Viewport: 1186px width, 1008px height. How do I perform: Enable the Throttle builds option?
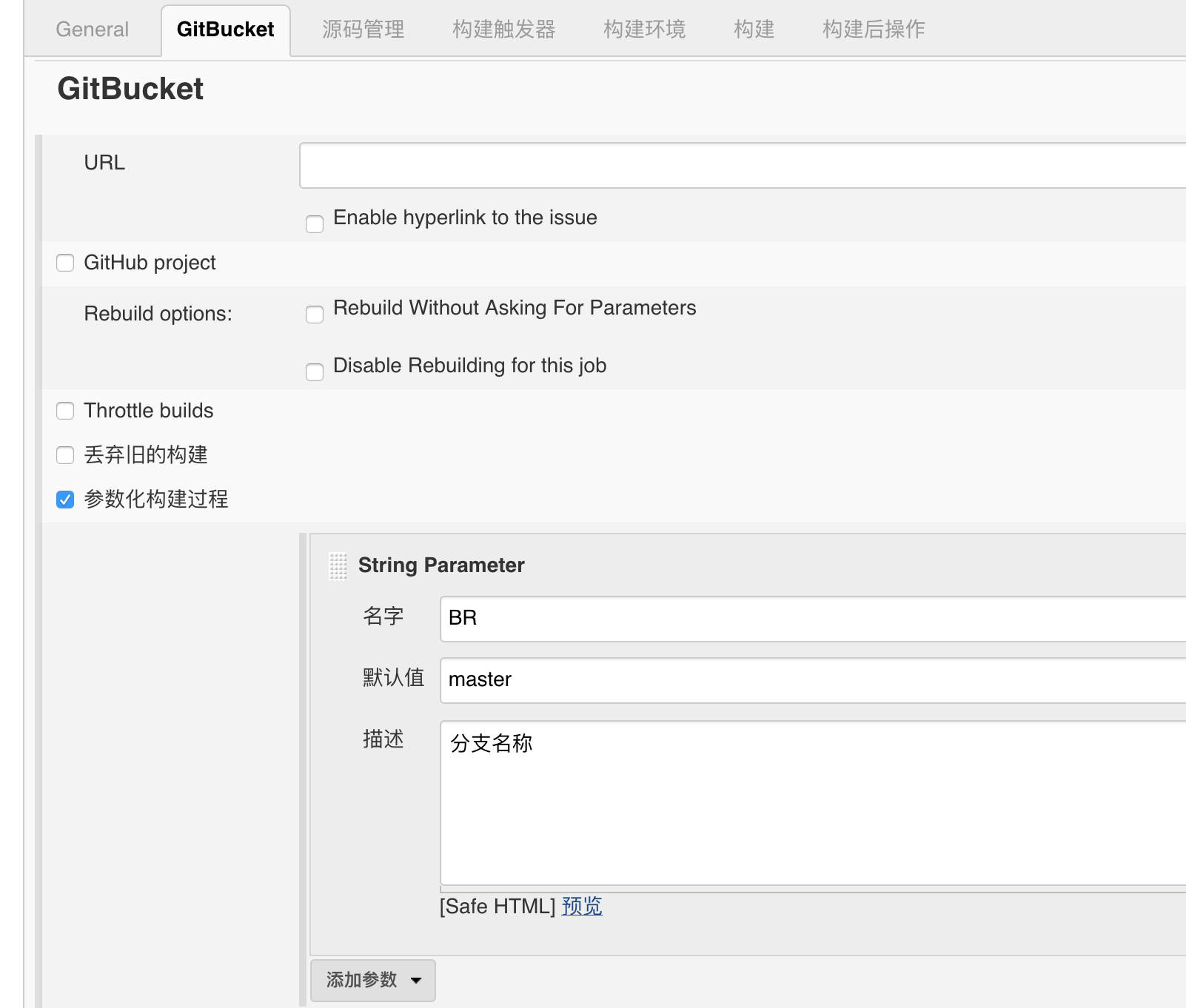pyautogui.click(x=66, y=411)
